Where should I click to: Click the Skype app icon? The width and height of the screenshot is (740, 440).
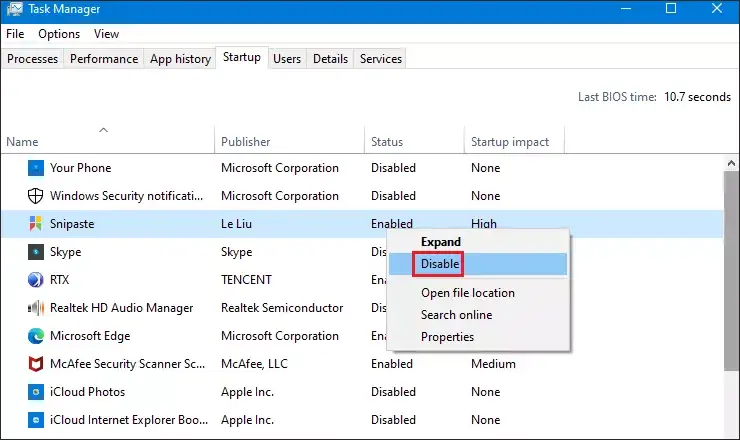pos(35,252)
